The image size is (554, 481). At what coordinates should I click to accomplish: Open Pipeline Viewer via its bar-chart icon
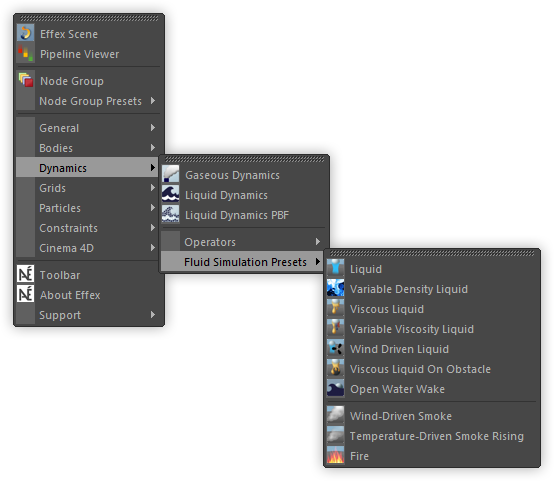tap(25, 53)
